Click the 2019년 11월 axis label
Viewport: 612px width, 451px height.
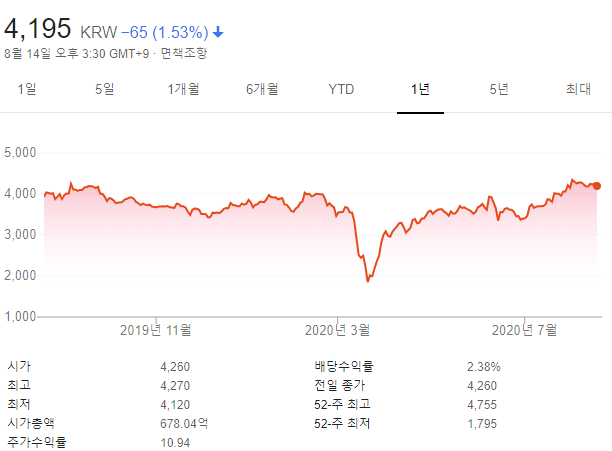[x=155, y=330]
